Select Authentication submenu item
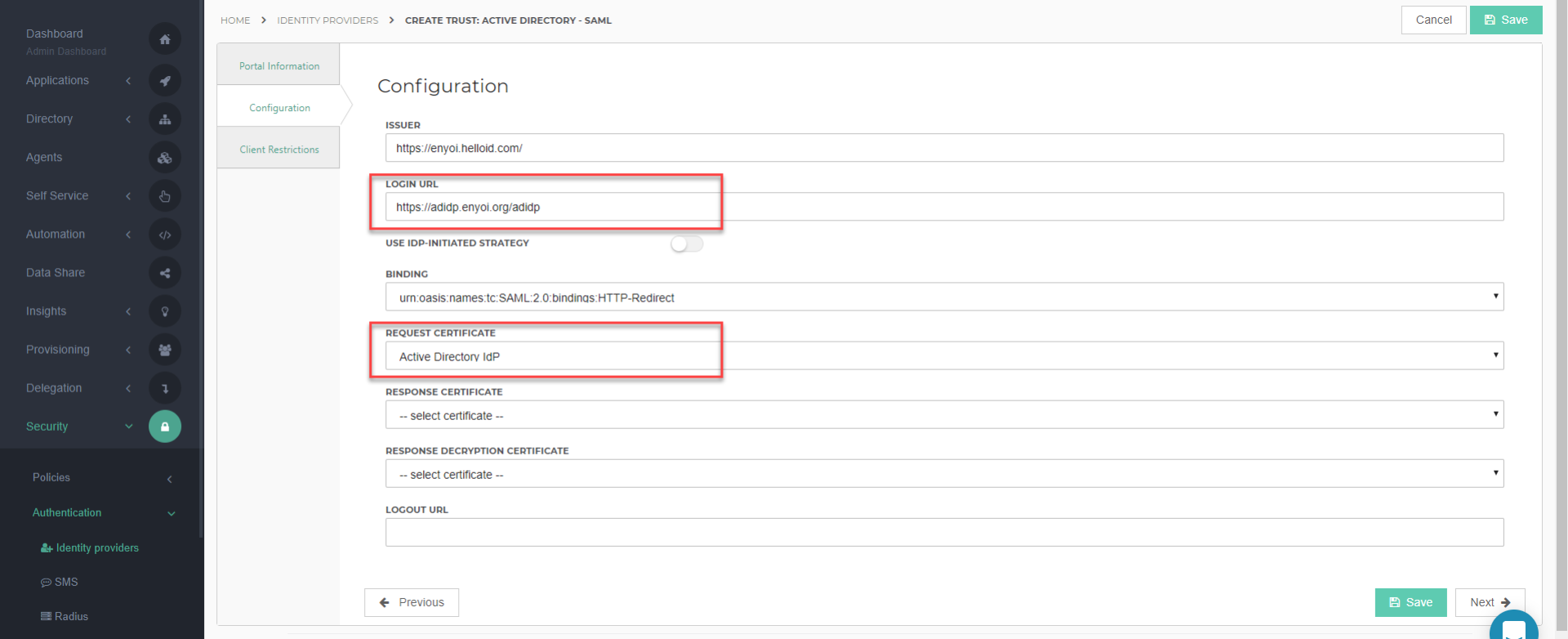This screenshot has height=639, width=1568. click(67, 512)
